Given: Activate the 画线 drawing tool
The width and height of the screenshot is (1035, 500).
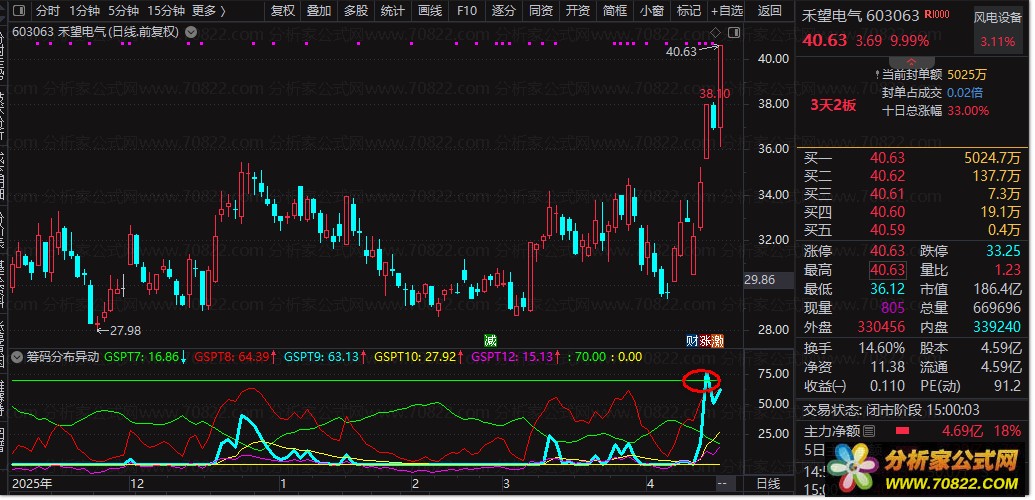Looking at the screenshot, I should click(430, 11).
